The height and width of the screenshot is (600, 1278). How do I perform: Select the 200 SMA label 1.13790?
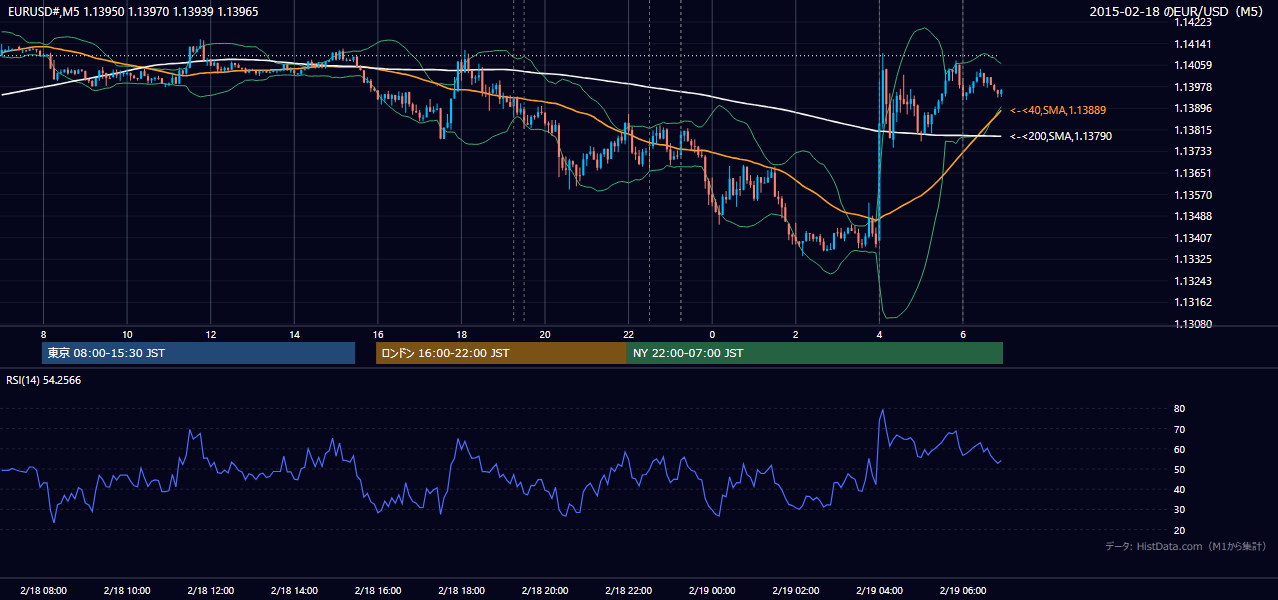click(x=1060, y=136)
